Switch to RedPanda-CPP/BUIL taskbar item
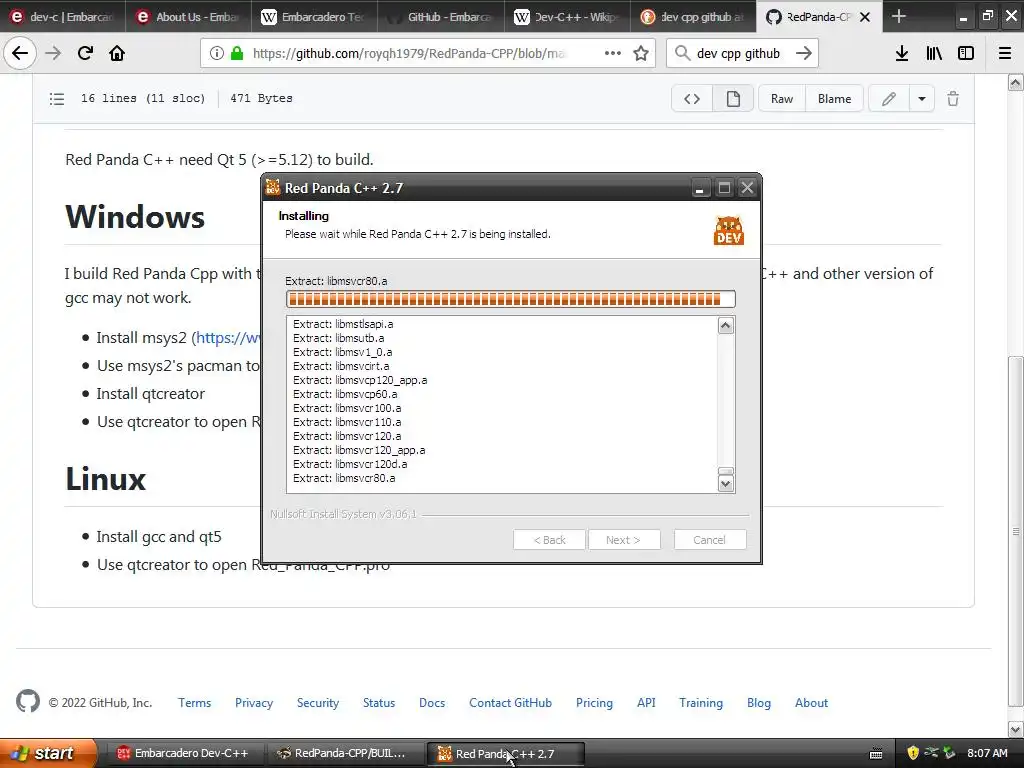 (x=344, y=753)
